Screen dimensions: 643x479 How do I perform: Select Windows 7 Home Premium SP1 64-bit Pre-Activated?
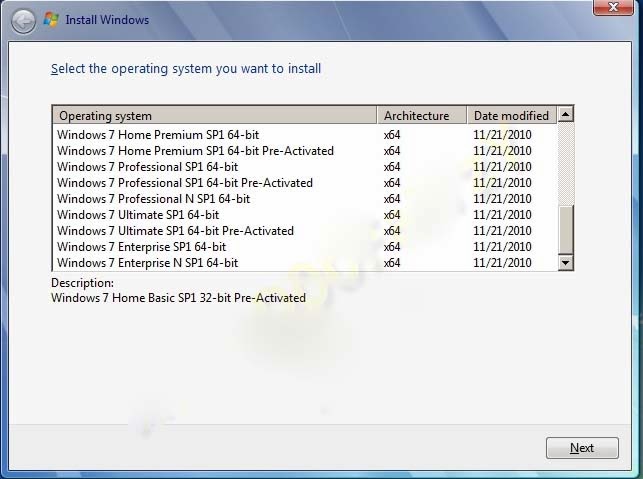click(x=306, y=151)
